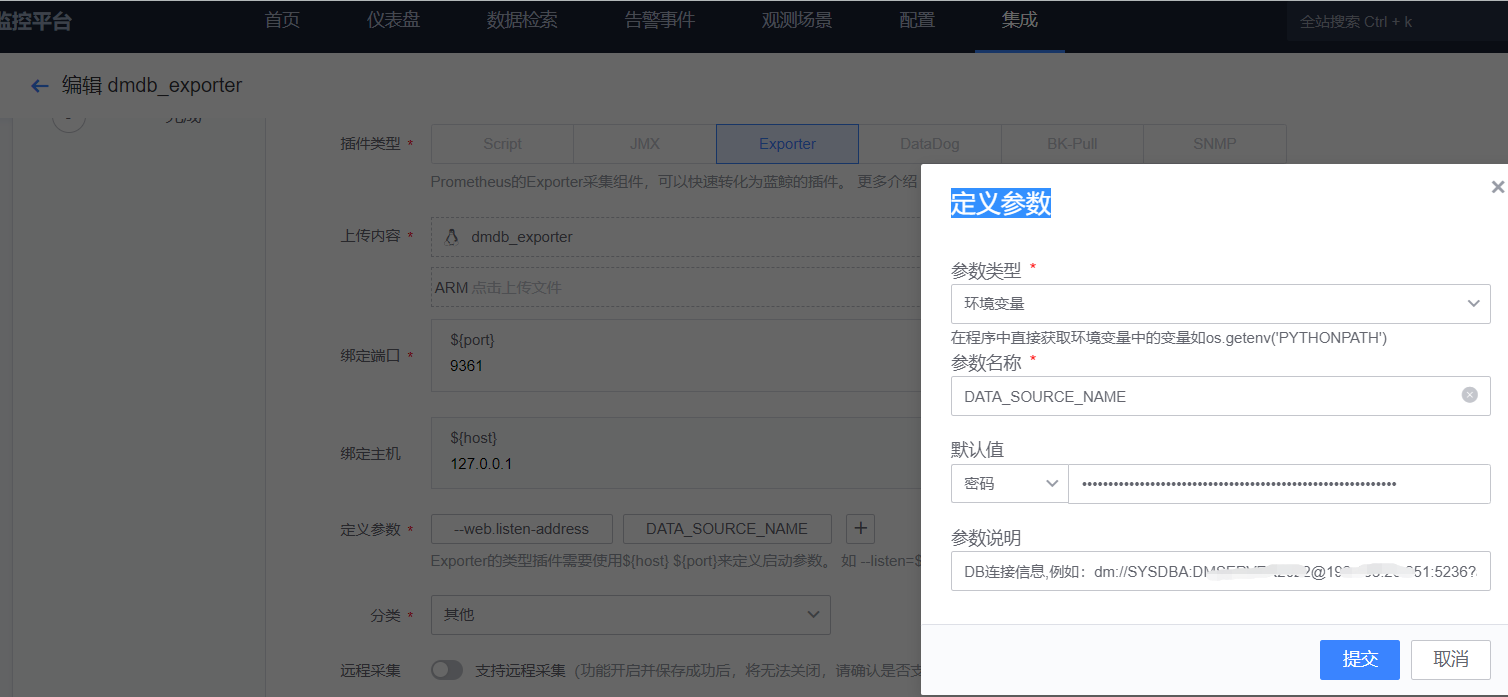Focus the 全站搜索 search box

click(1395, 21)
